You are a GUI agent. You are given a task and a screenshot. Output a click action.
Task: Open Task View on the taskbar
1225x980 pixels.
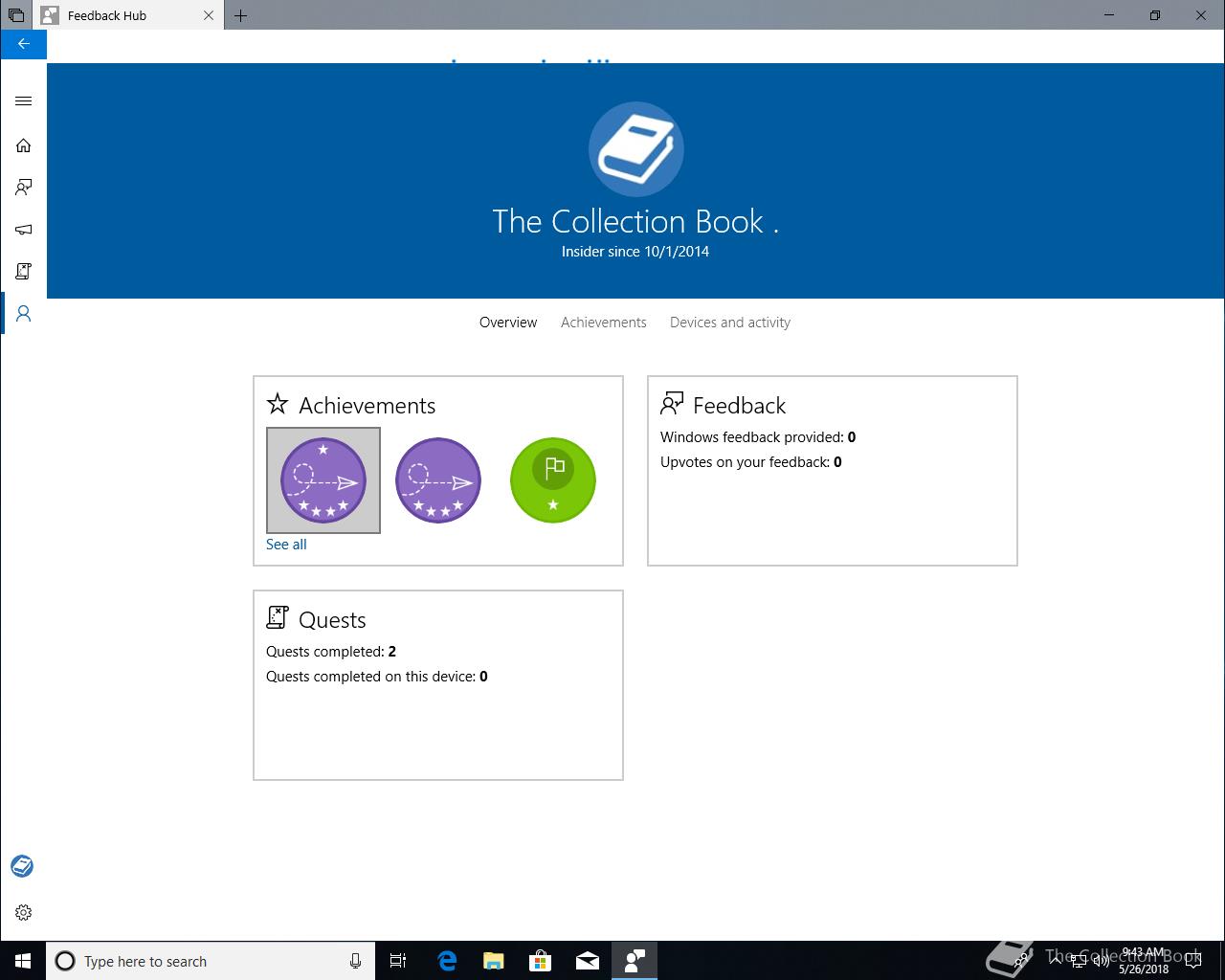pyautogui.click(x=398, y=961)
